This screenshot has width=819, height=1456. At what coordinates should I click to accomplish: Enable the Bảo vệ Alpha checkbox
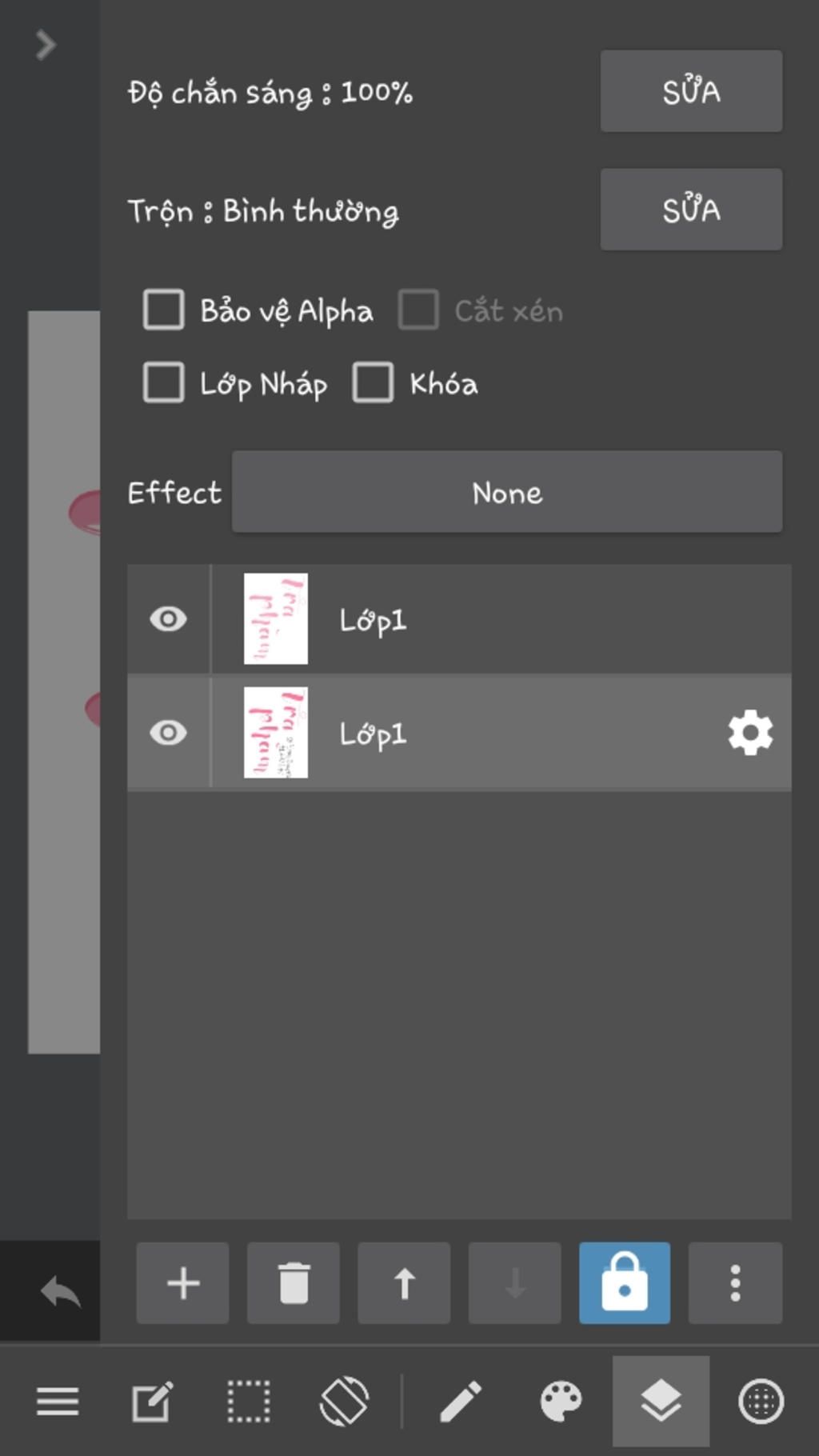click(164, 310)
